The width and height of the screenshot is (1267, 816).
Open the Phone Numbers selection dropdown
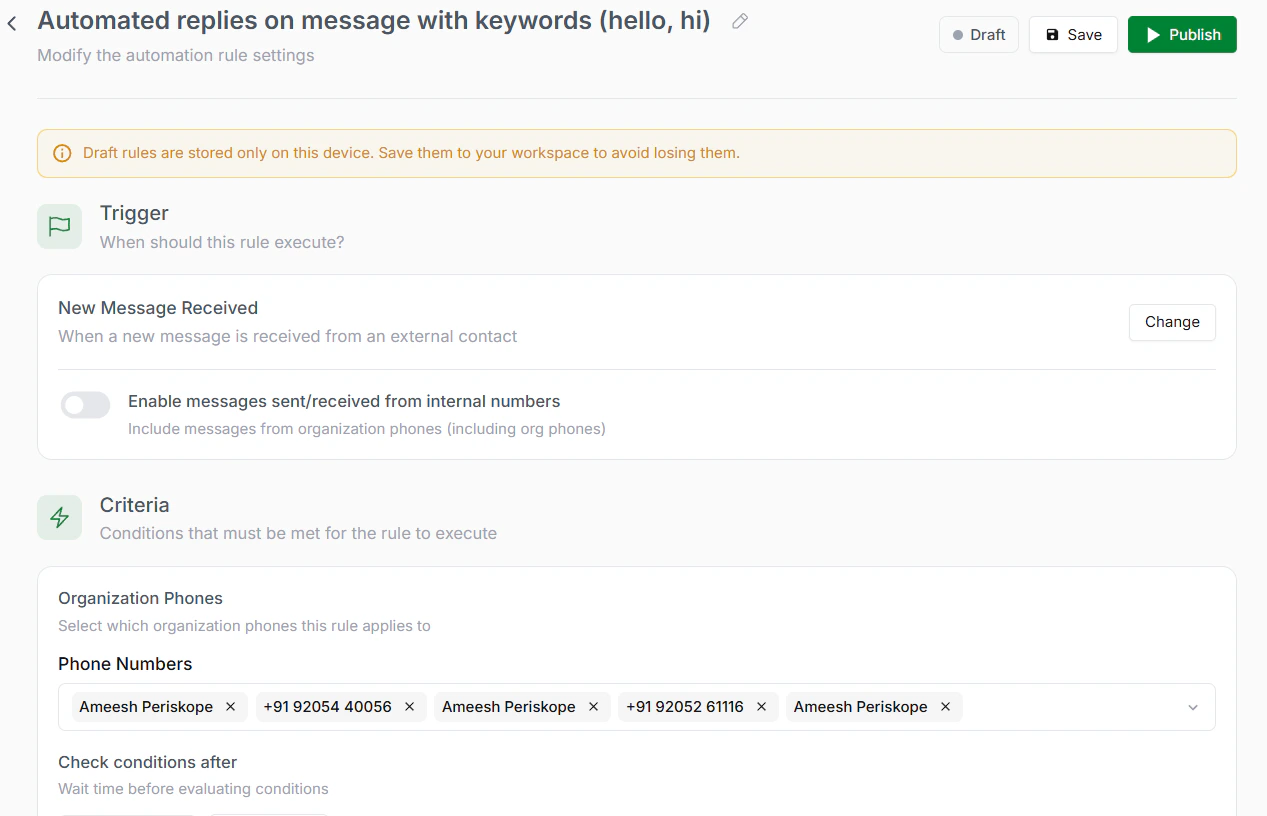click(x=1192, y=707)
